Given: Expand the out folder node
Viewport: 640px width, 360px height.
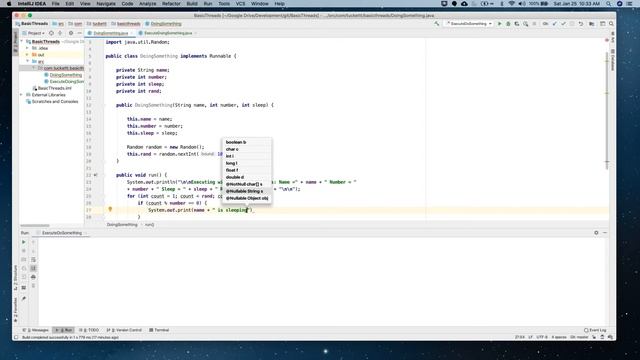Looking at the screenshot, I should tap(27, 55).
